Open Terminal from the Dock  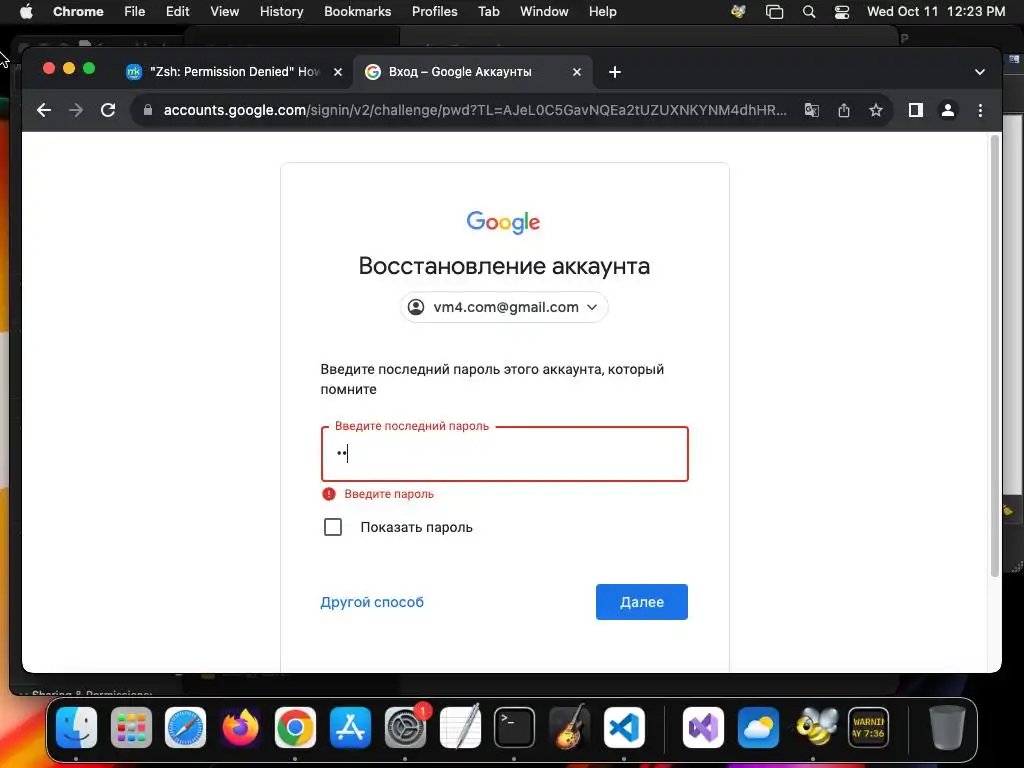pyautogui.click(x=514, y=728)
